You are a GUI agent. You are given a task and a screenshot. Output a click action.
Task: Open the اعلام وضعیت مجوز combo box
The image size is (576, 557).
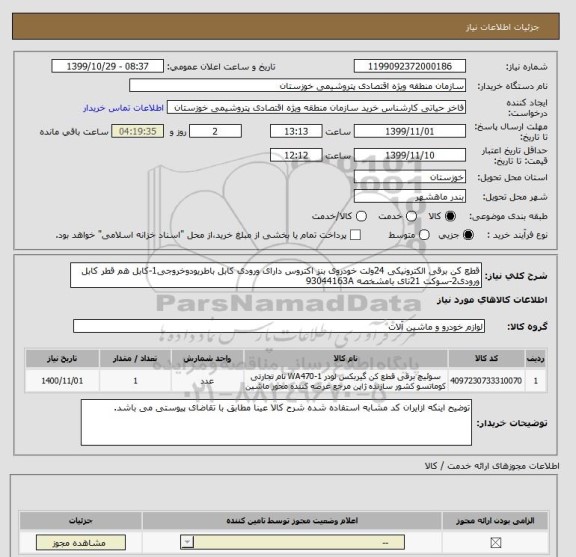(x=292, y=542)
